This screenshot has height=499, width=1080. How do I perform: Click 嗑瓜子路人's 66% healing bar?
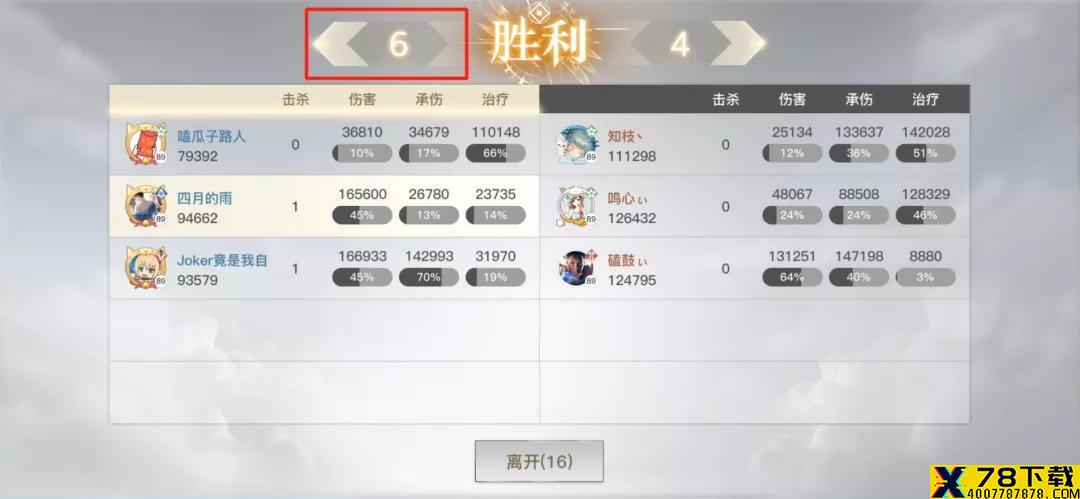point(495,153)
